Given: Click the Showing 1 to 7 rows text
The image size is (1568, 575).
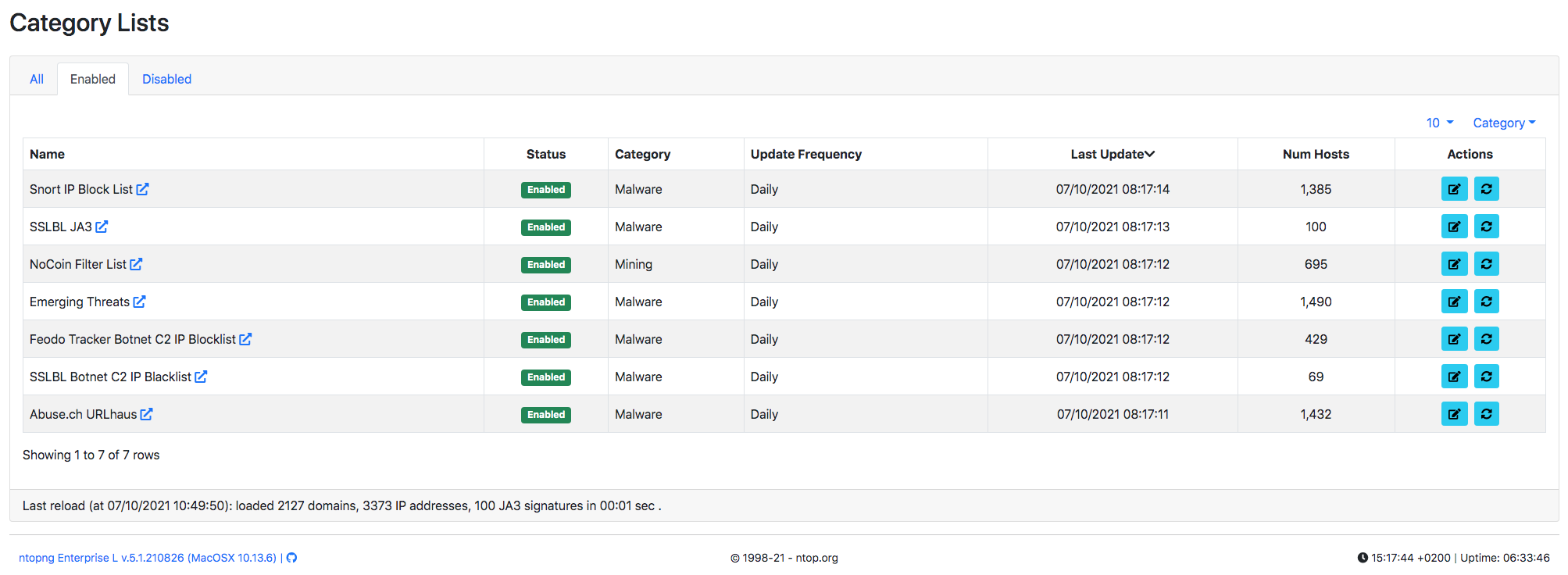Looking at the screenshot, I should (91, 455).
